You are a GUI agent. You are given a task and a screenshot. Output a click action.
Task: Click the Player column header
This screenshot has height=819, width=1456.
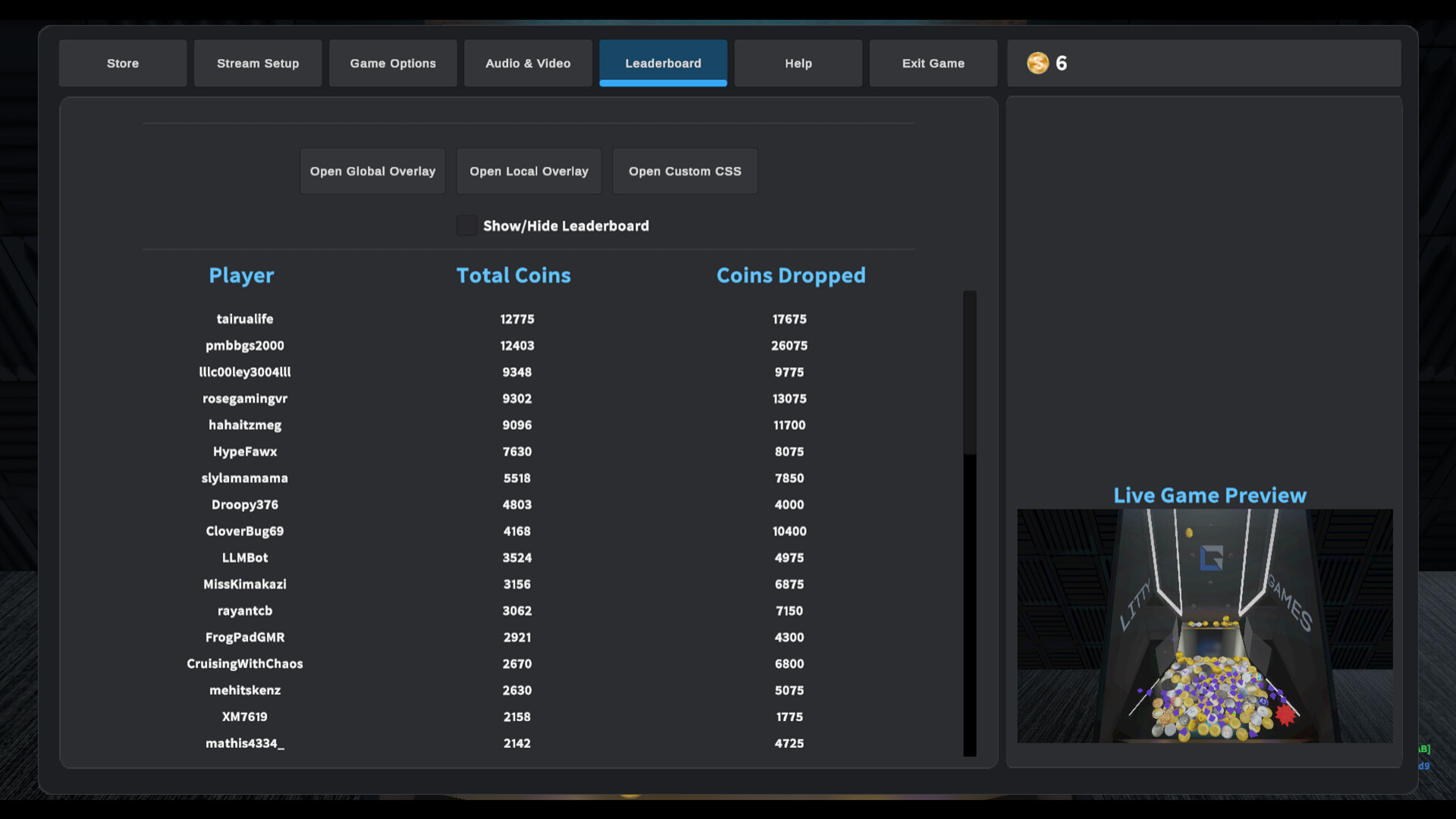point(241,275)
